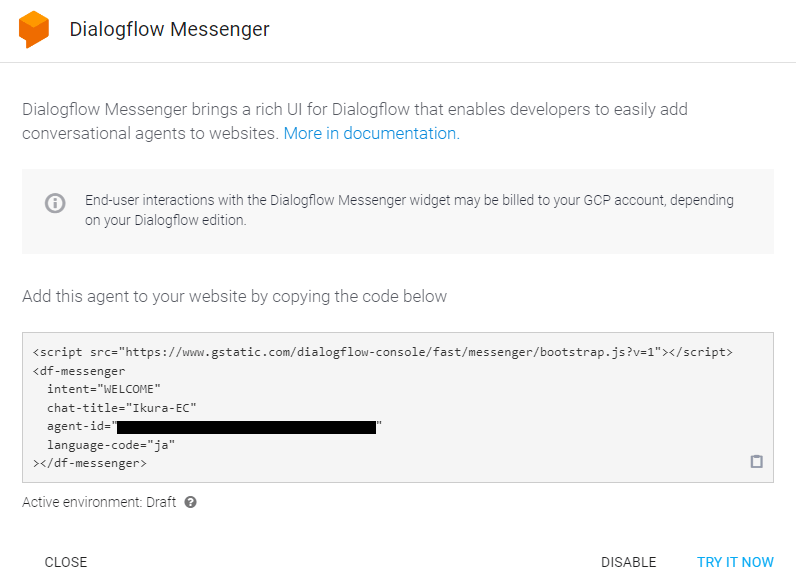The image size is (796, 588).
Task: Close the Dialogflow Messenger dialog
Action: point(66,562)
